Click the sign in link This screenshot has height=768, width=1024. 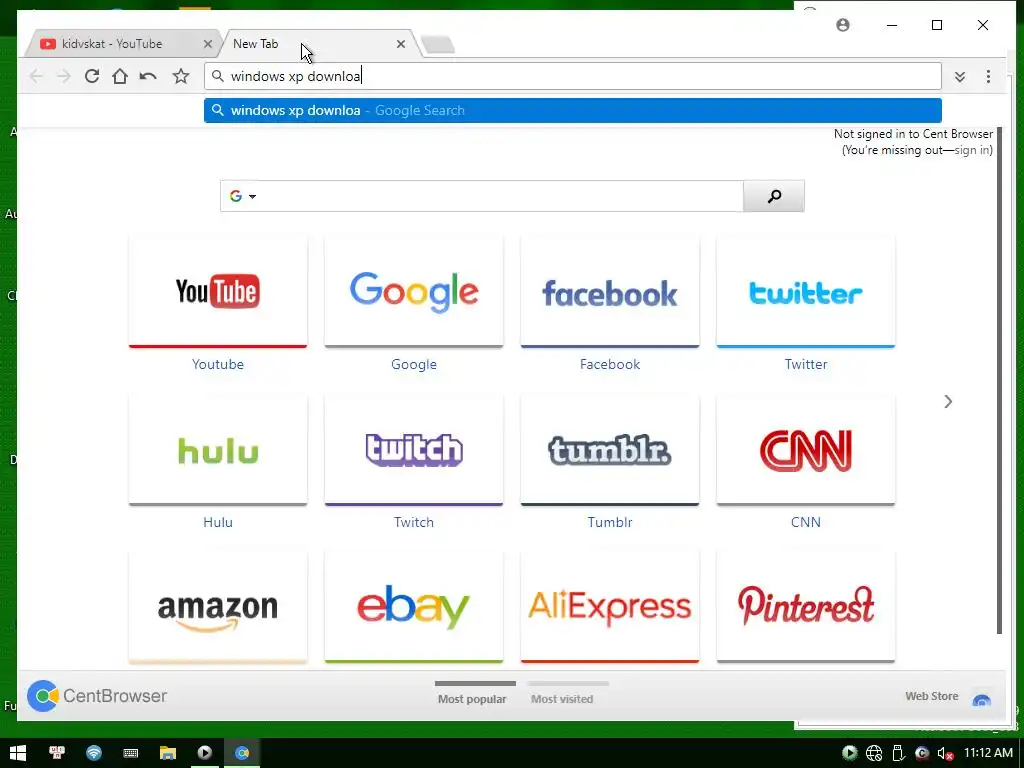pos(972,150)
